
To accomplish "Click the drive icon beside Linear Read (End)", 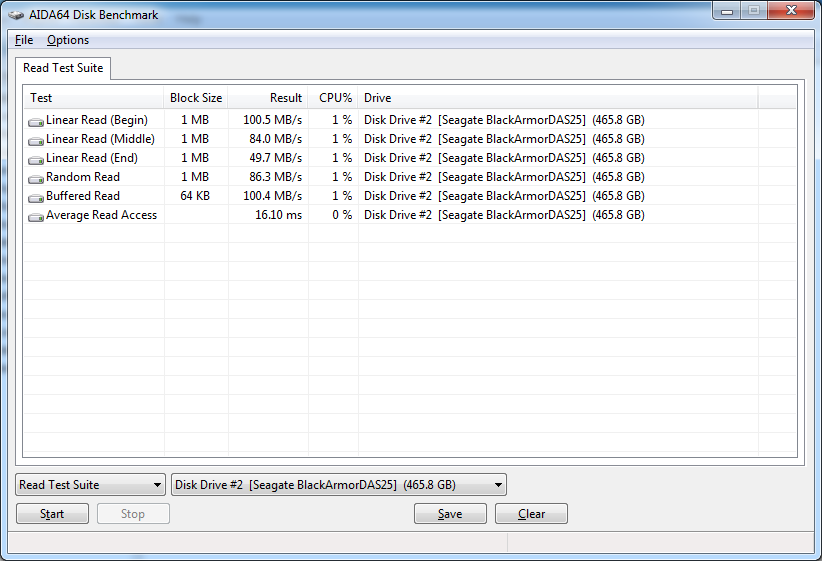I will click(36, 159).
